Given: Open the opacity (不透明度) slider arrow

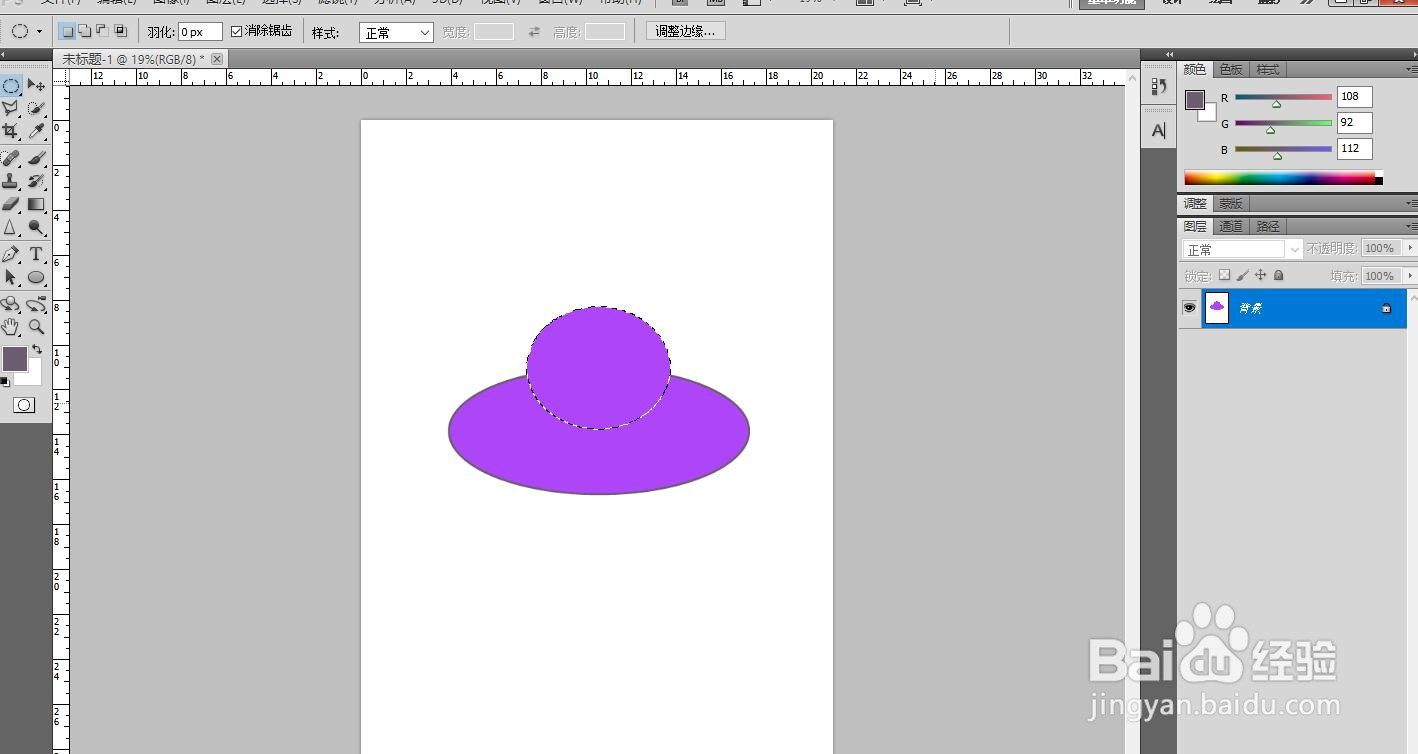Looking at the screenshot, I should (x=1410, y=248).
